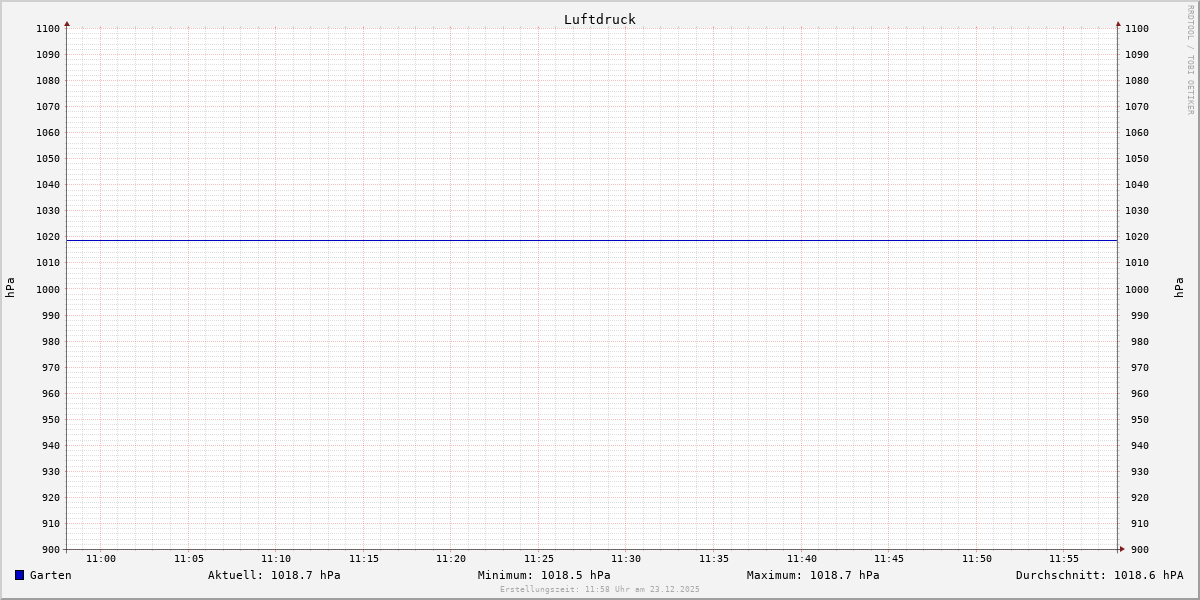Click the blue Garten legend color swatch
Image resolution: width=1200 pixels, height=600 pixels.
(19, 575)
